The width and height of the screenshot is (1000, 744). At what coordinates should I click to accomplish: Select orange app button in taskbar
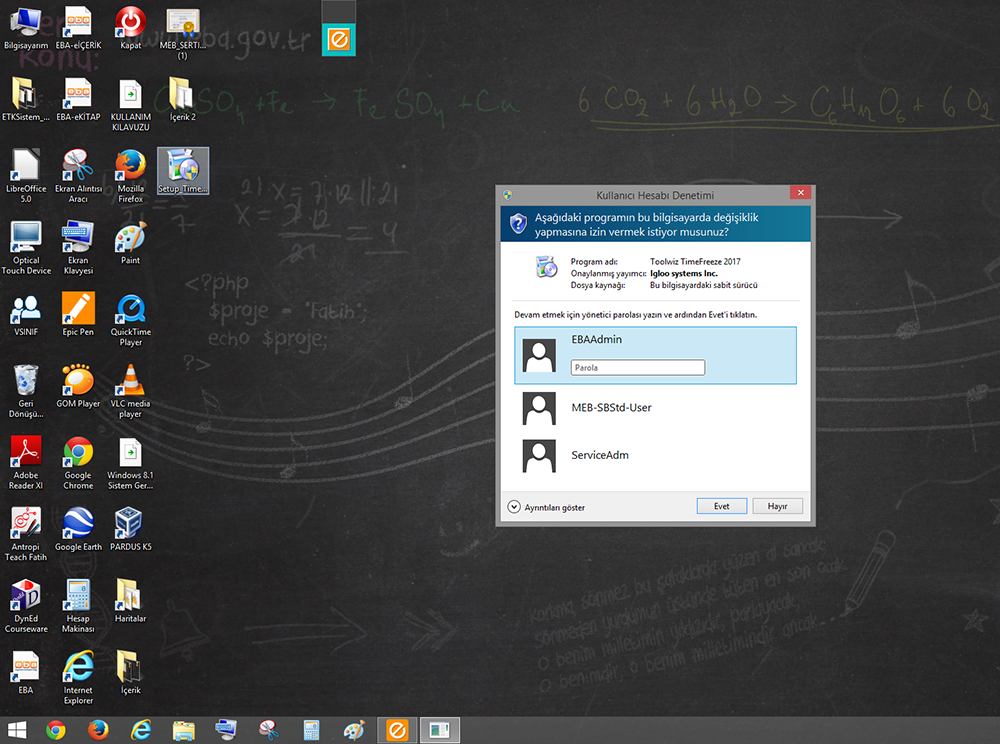click(397, 730)
